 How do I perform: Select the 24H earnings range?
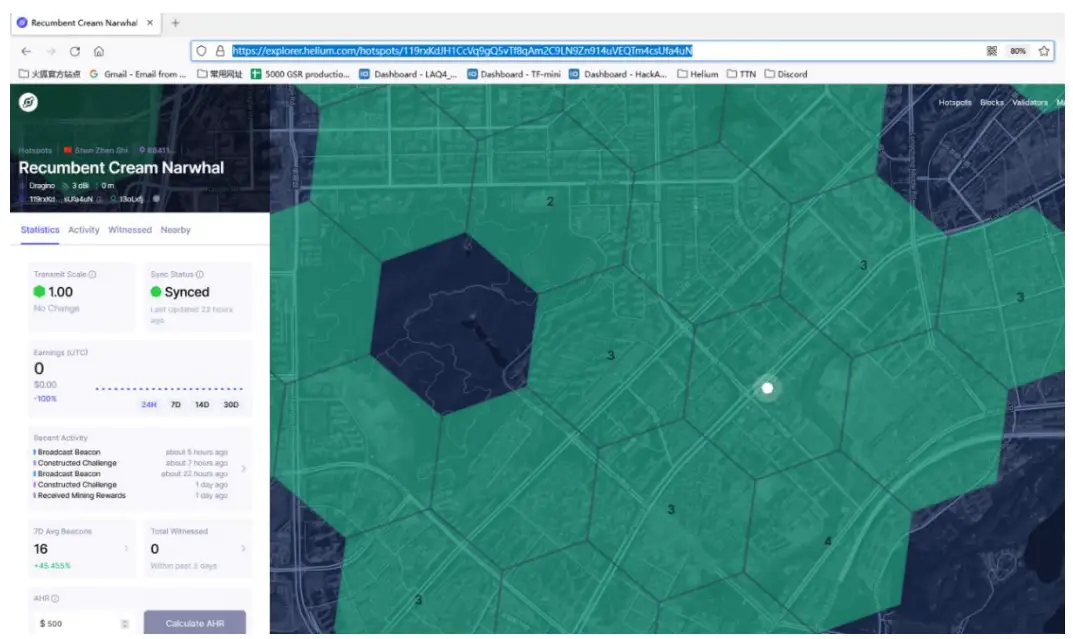[x=148, y=405]
